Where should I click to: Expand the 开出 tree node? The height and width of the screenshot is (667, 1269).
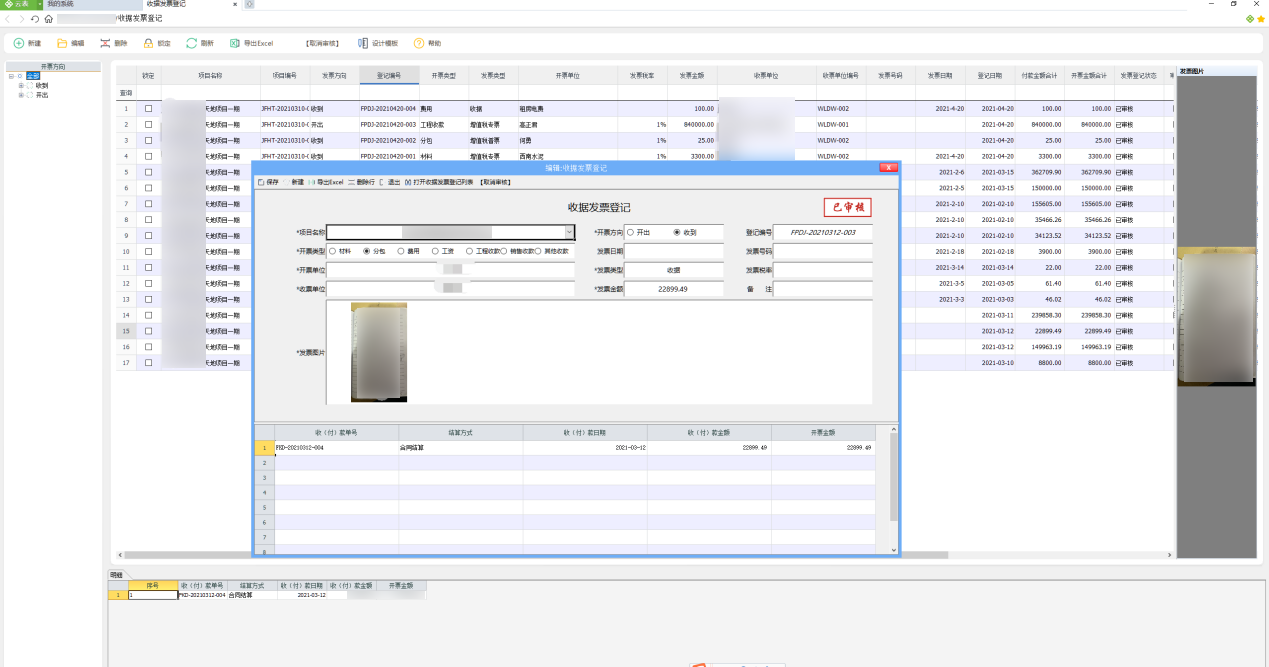tap(21, 95)
